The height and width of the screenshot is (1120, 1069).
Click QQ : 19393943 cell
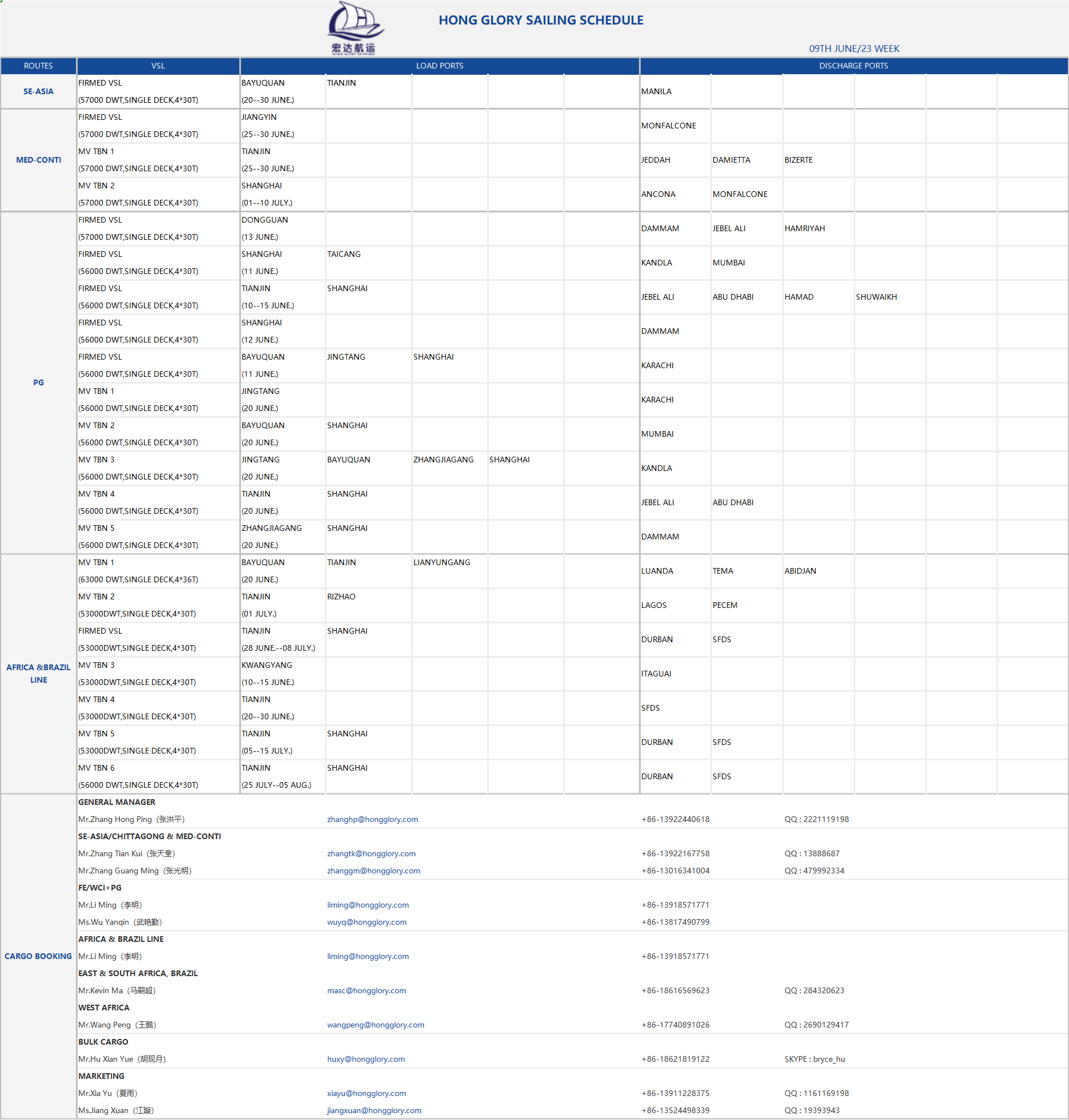(811, 1110)
